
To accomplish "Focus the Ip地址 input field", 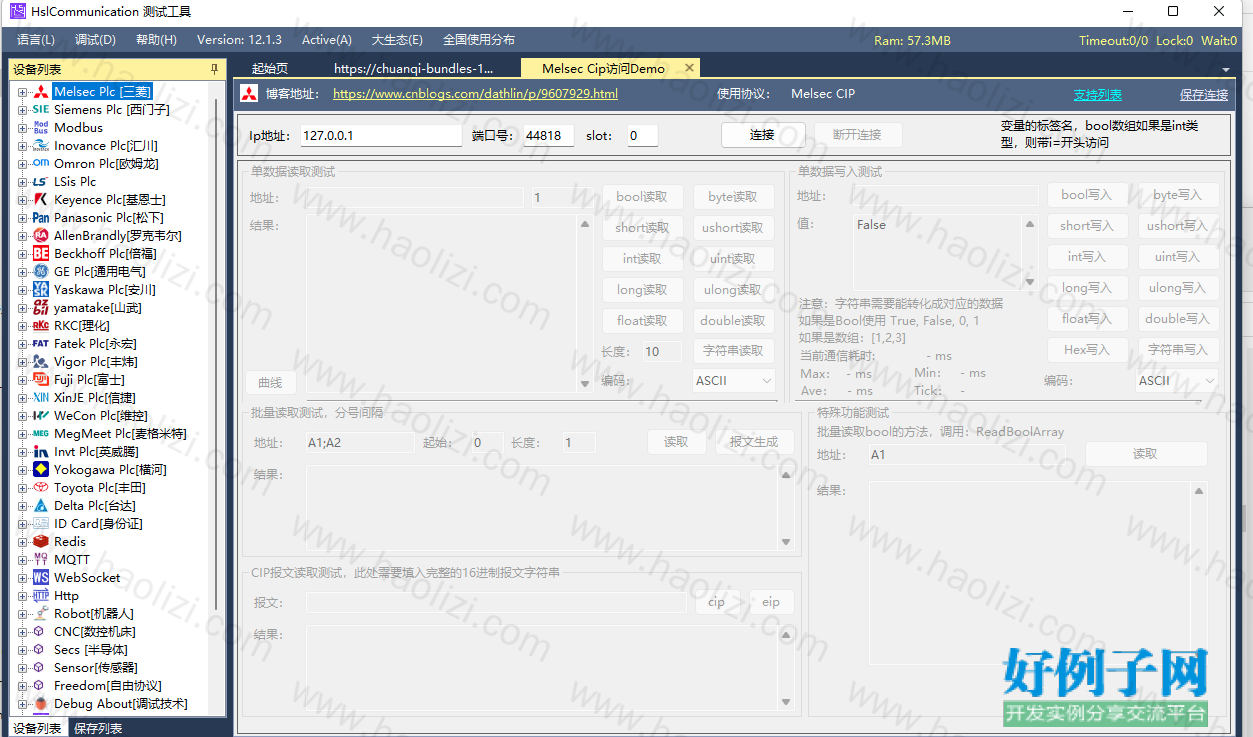I will click(380, 136).
